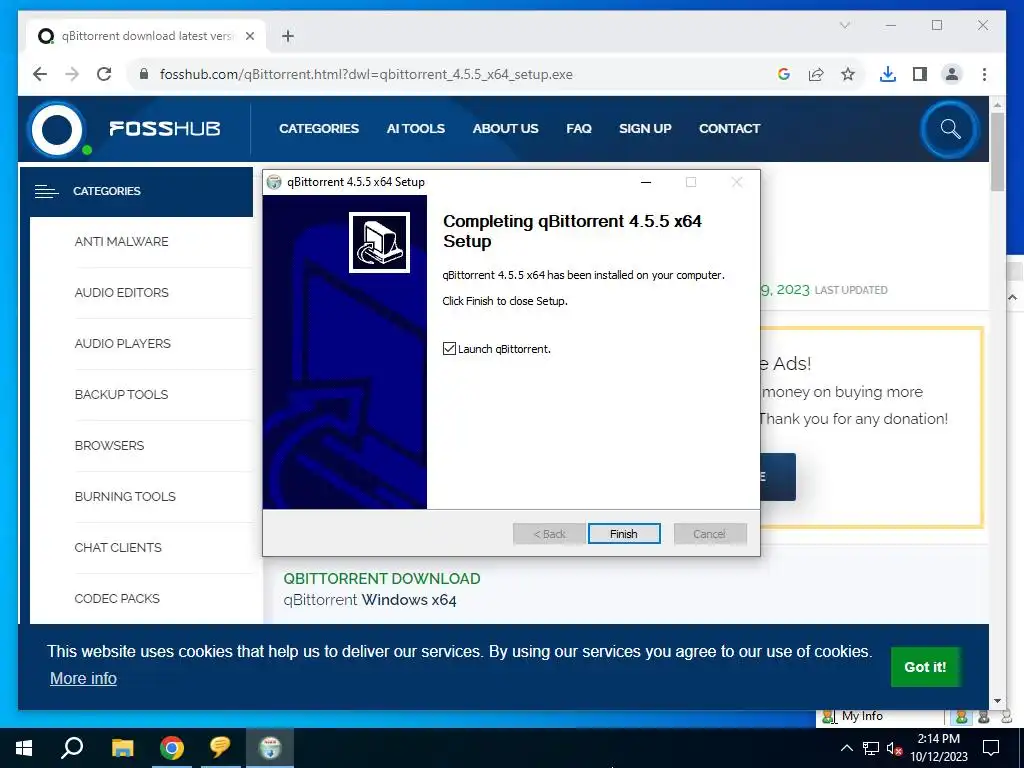Viewport: 1024px width, 768px height.
Task: Open AI TOOLS navigation item
Action: click(415, 129)
